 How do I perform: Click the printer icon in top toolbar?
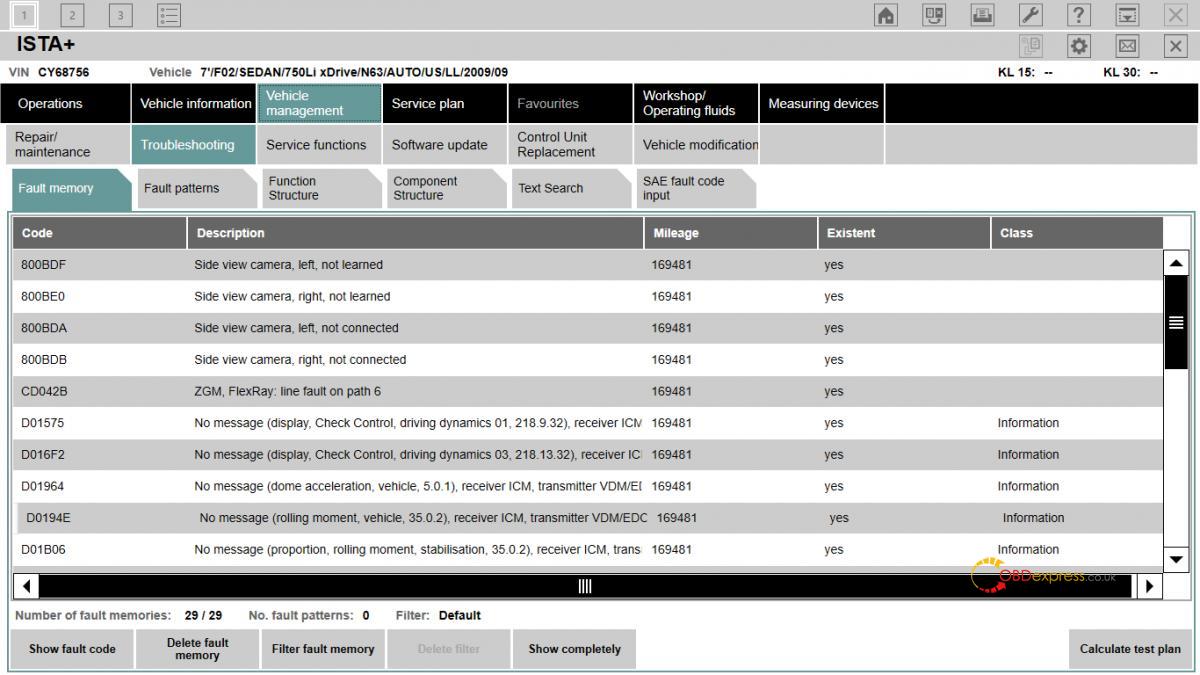click(982, 15)
